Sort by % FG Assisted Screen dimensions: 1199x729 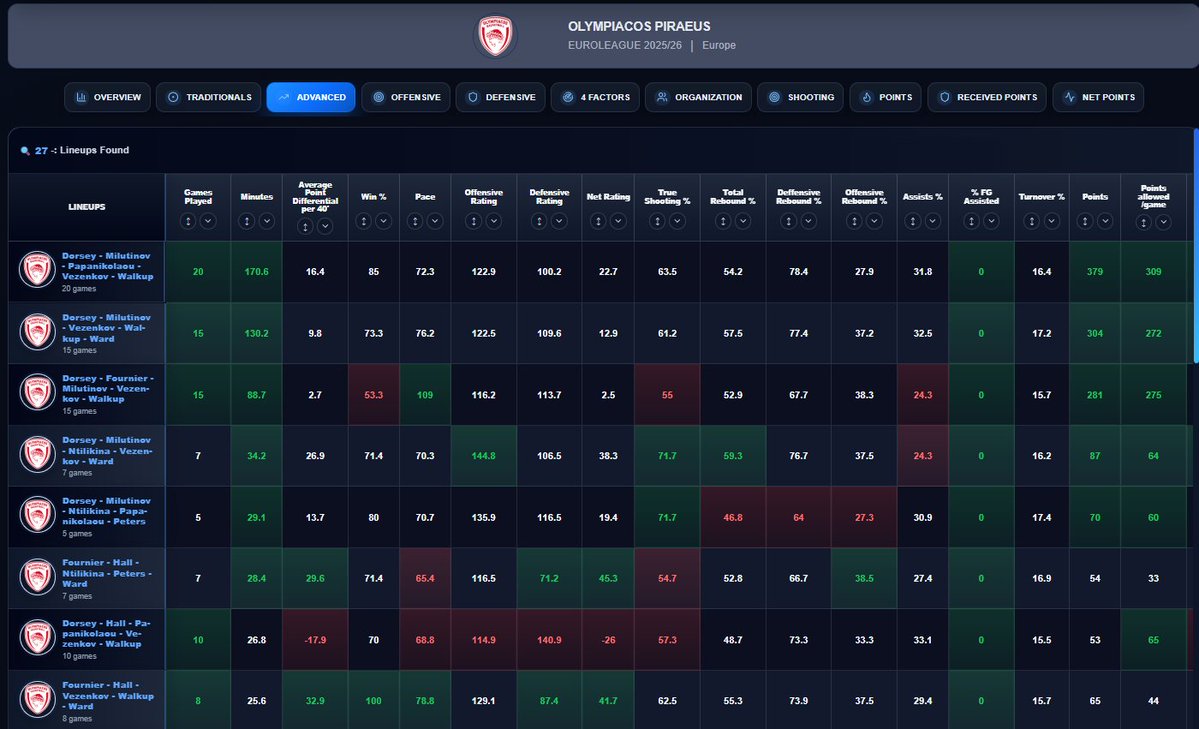[x=971, y=221]
